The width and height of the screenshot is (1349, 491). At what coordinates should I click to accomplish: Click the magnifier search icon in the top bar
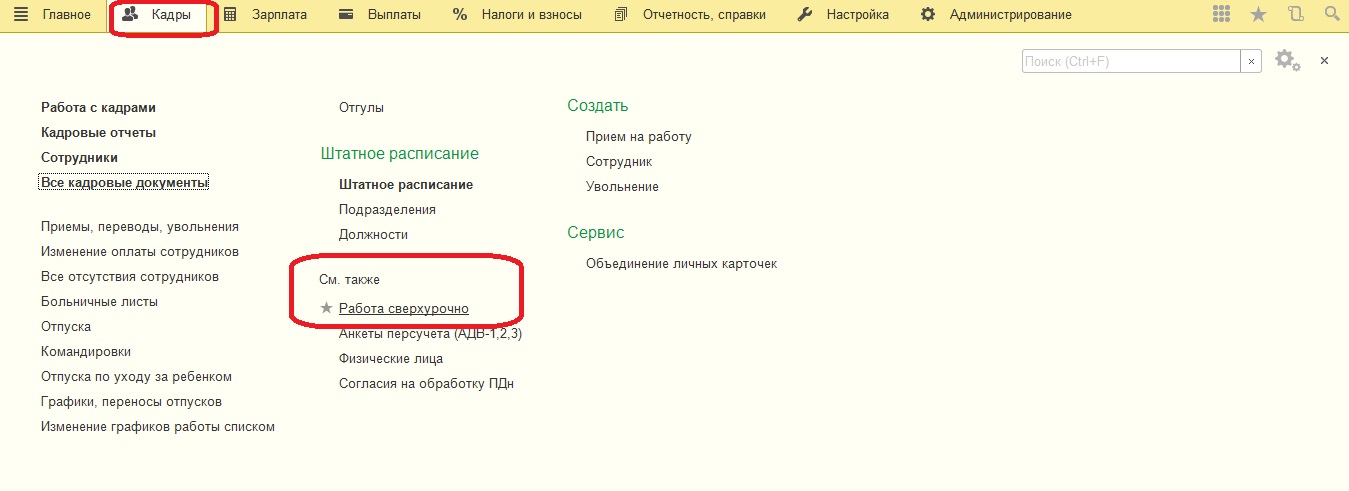tap(1331, 14)
